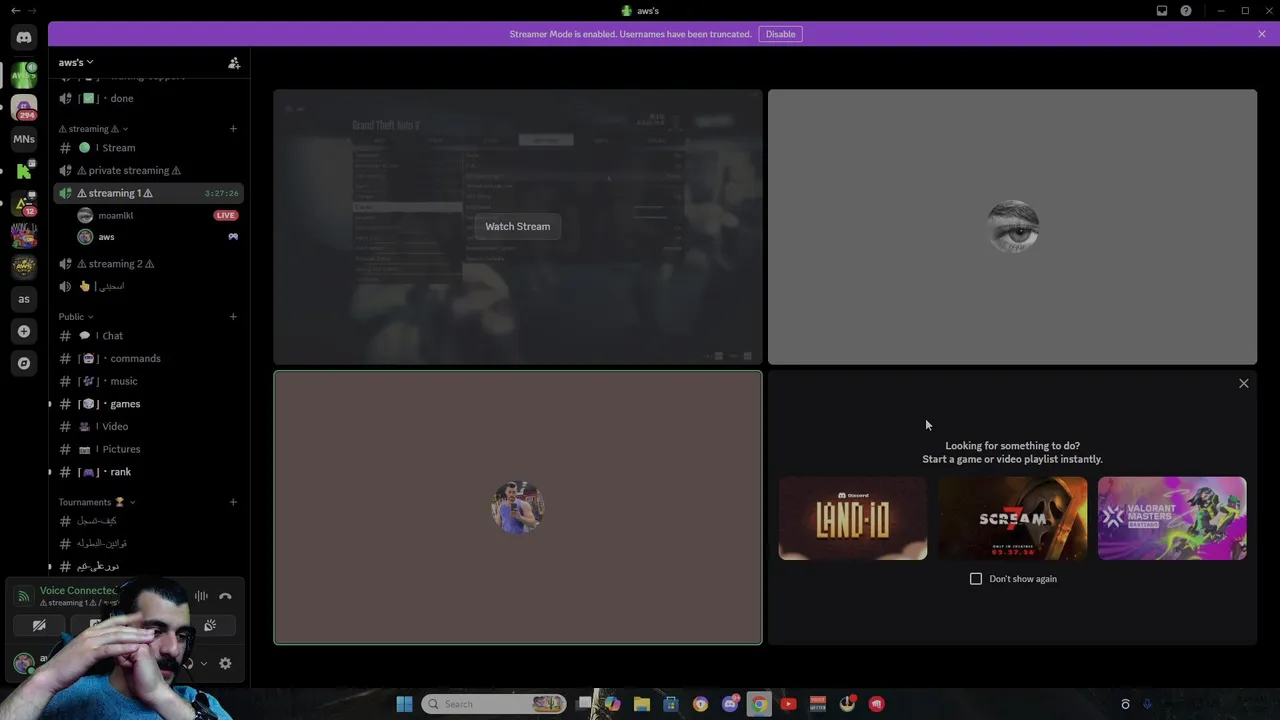Select the highlighted user video tile
Viewport: 1280px width, 720px height.
click(518, 508)
